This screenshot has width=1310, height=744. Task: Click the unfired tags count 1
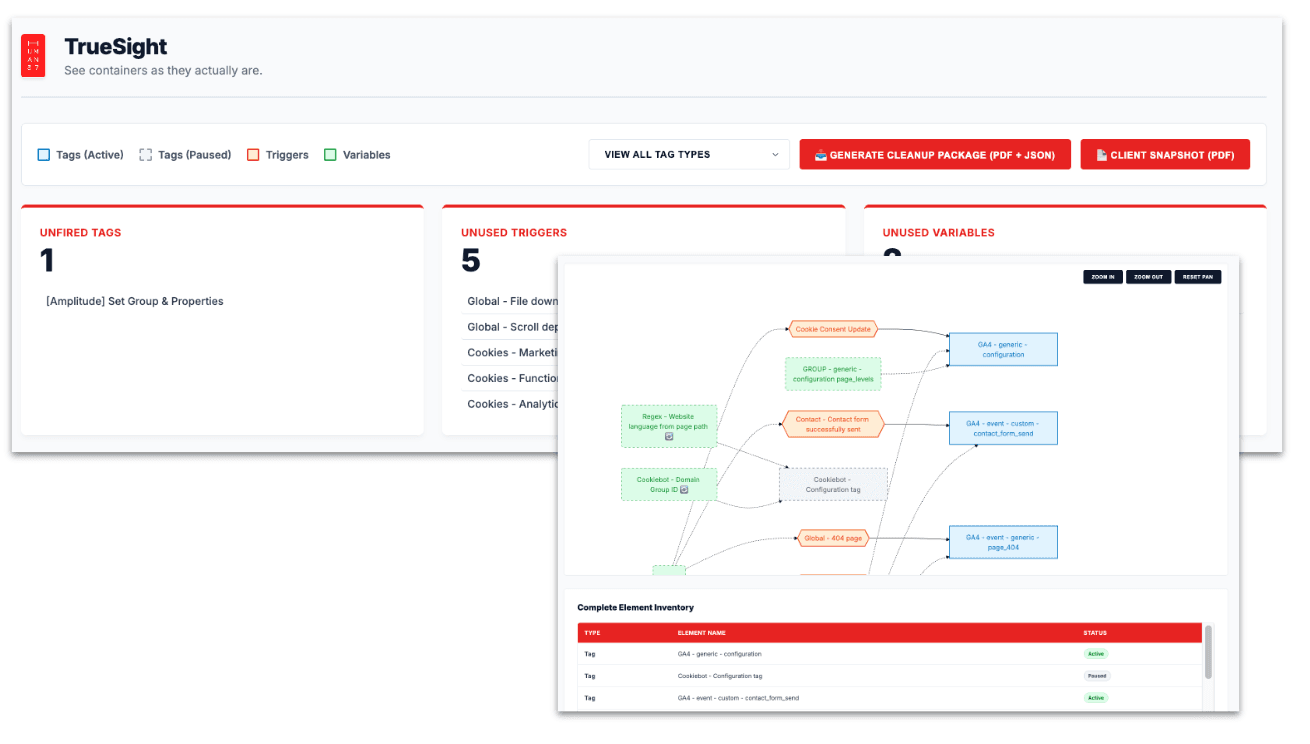47,262
